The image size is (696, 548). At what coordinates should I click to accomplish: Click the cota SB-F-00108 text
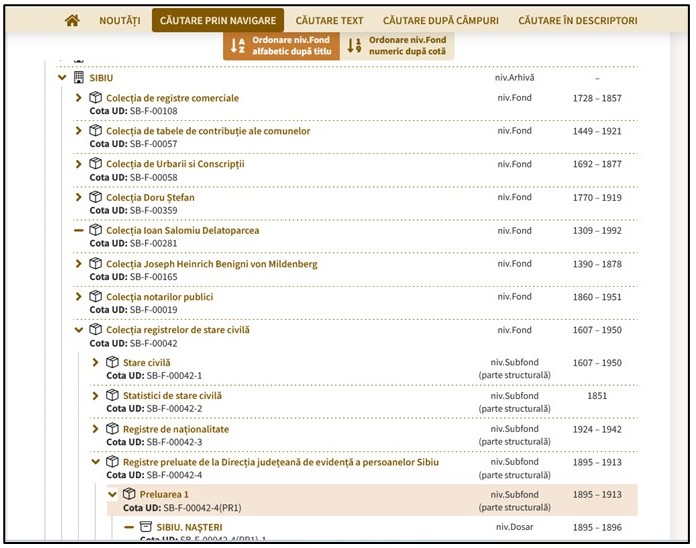click(154, 111)
